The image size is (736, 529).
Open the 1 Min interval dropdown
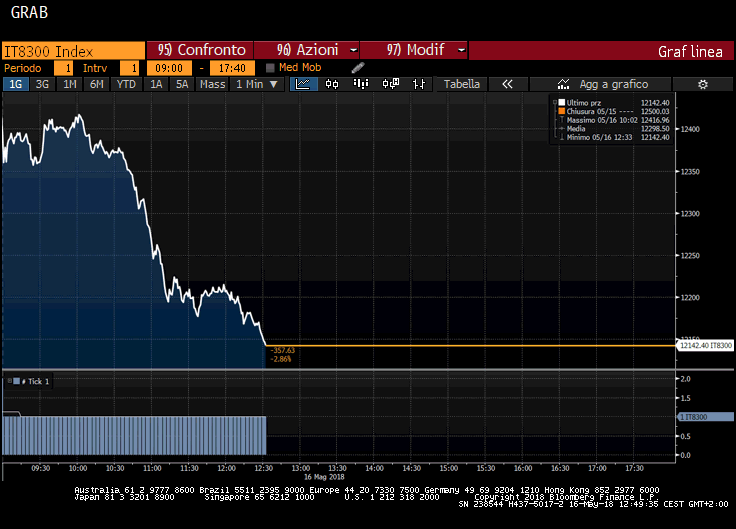[257, 84]
